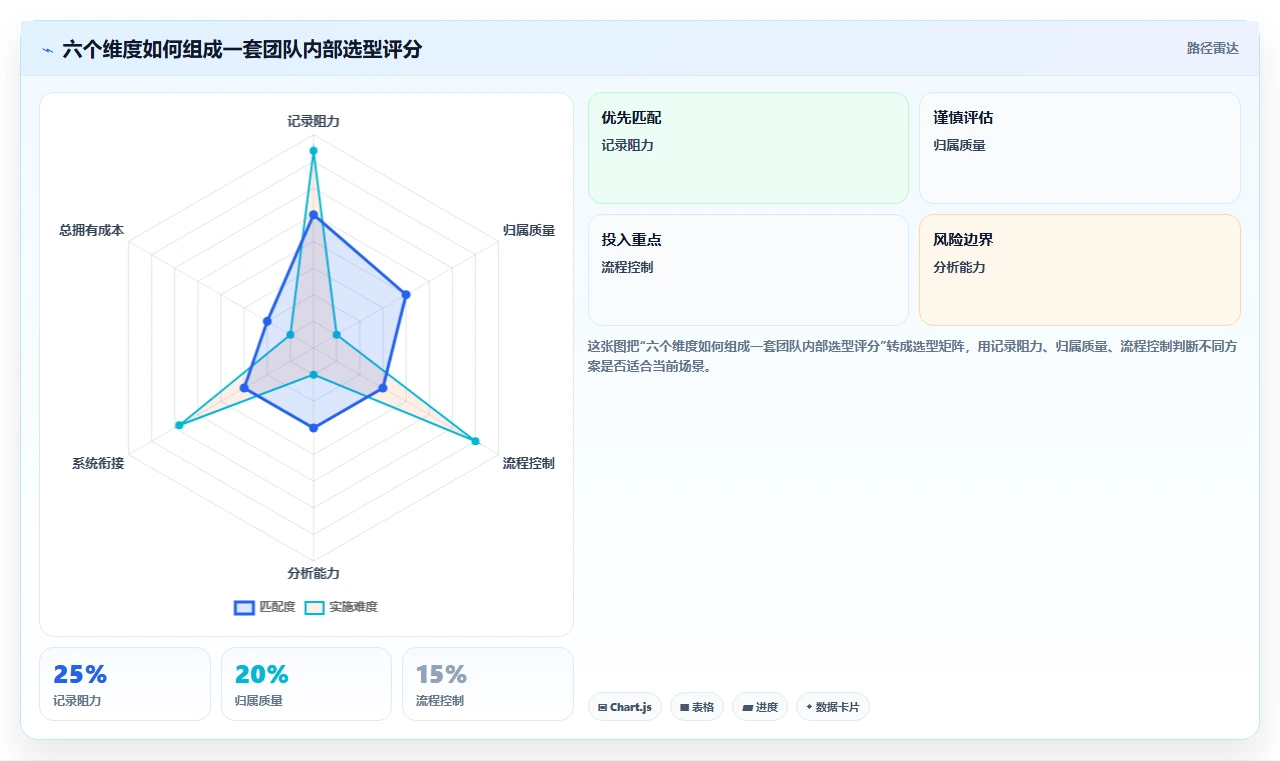Toggle the 实施难度 legend color box
Screen dimensions: 1280x761
[x=314, y=607]
